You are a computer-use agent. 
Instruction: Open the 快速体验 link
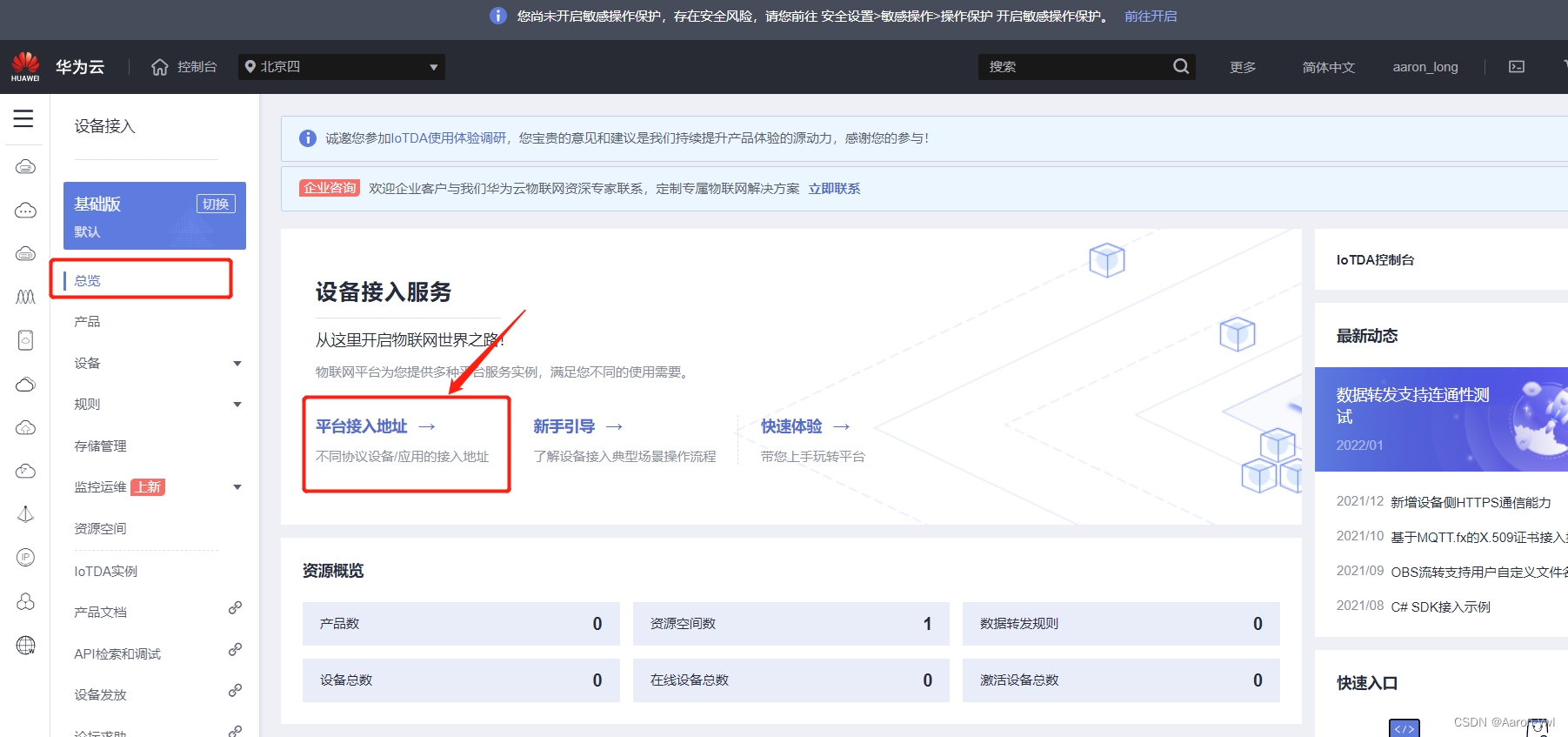tap(791, 426)
